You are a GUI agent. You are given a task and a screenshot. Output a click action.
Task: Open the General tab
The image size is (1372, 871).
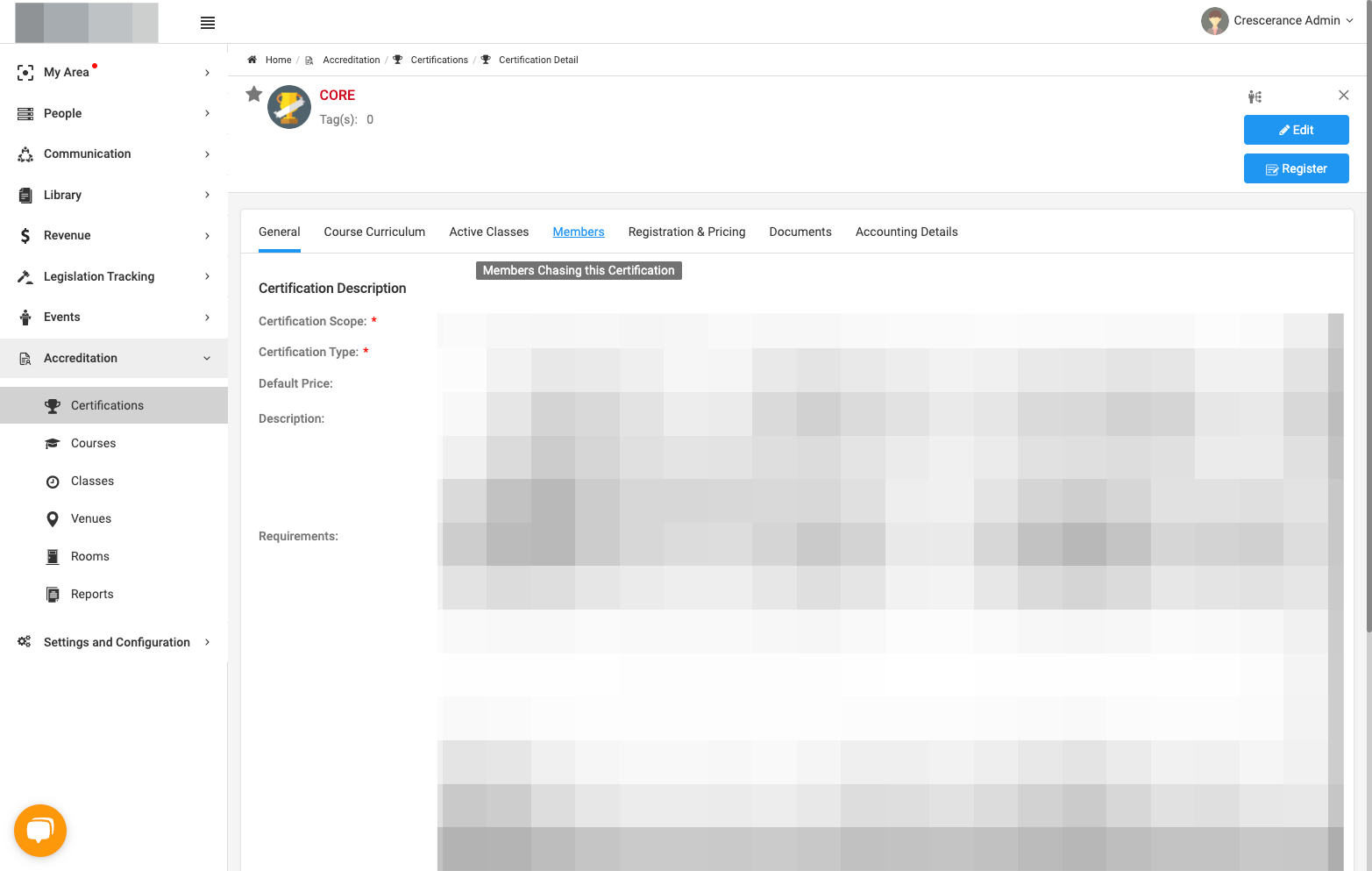(280, 232)
